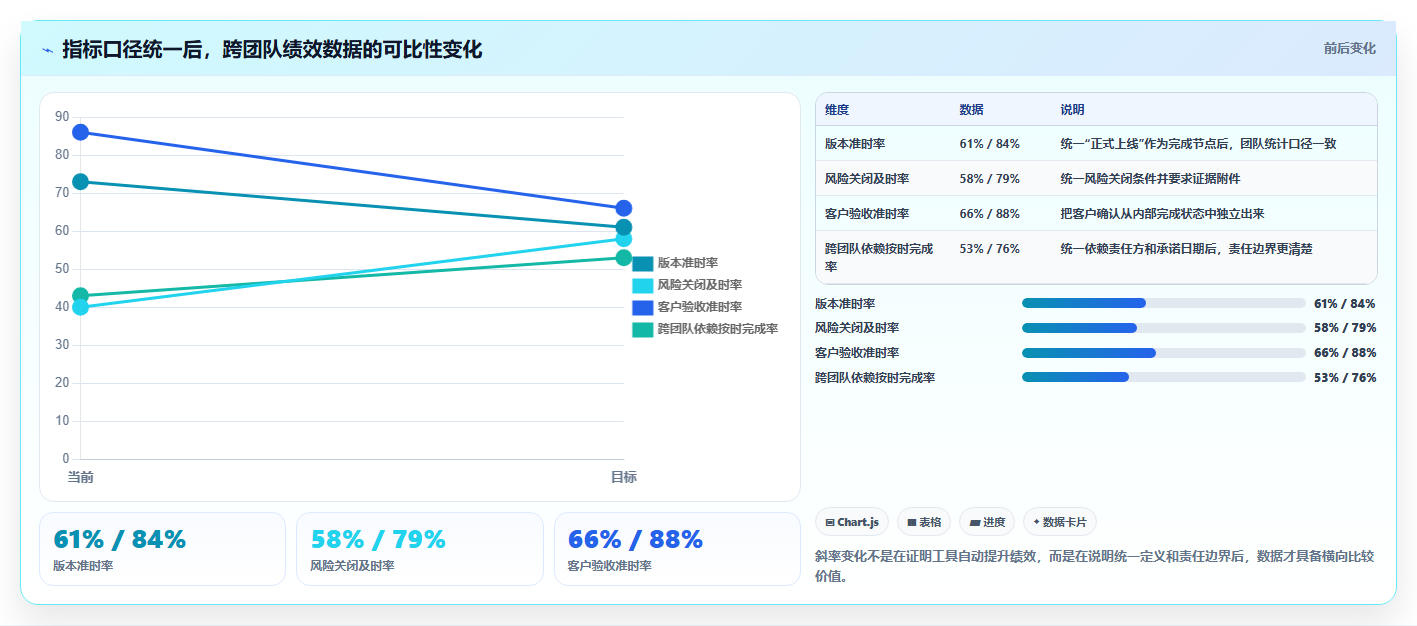This screenshot has width=1417, height=626.
Task: Click the 版本准时率 progress bar
Action: pos(1164,303)
